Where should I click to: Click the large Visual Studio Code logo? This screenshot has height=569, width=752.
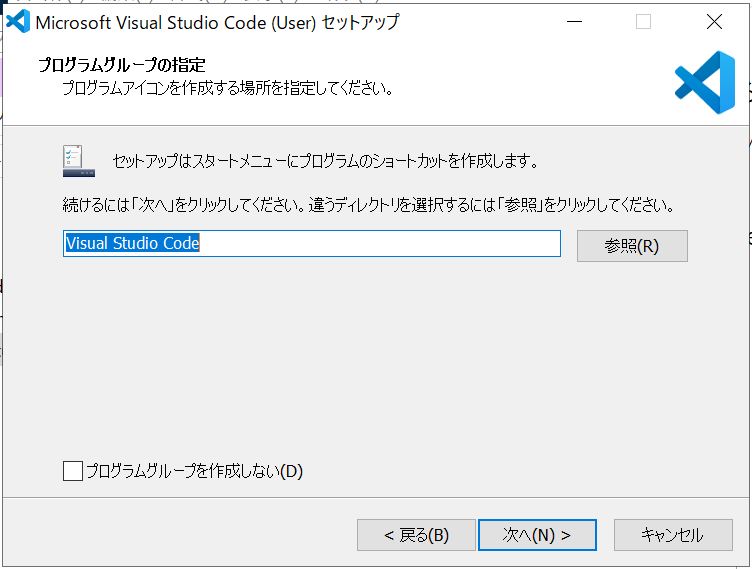click(705, 83)
